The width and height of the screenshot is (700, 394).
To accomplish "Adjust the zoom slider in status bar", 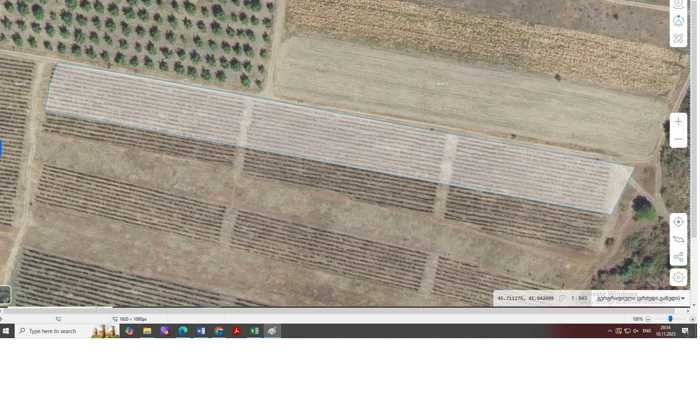I will [670, 319].
